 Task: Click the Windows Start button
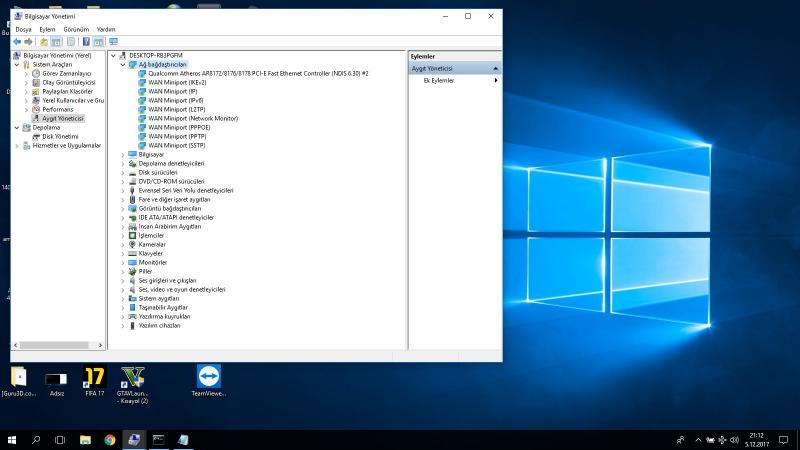tap(12, 439)
